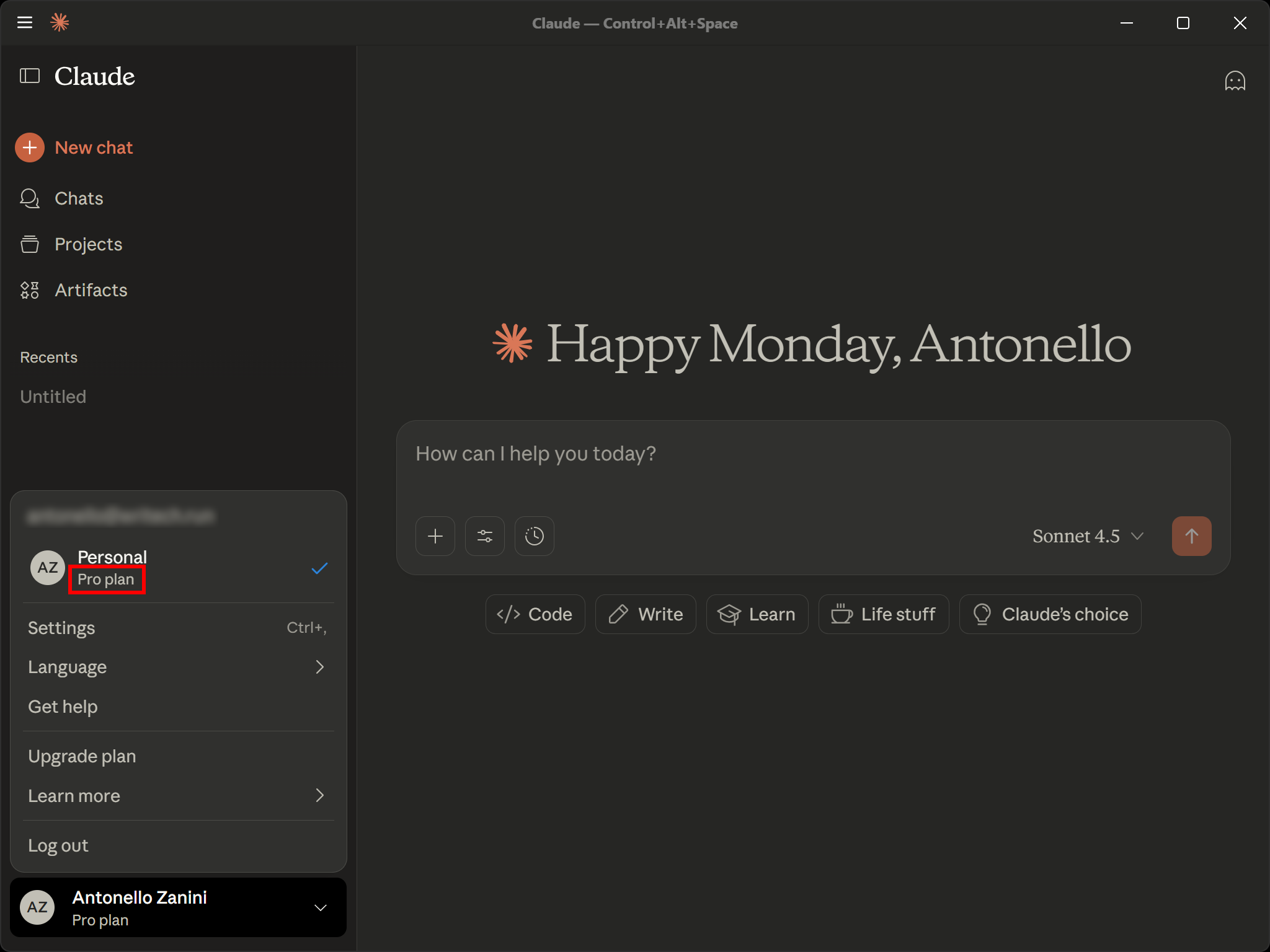This screenshot has width=1270, height=952.
Task: Open search and tools sliders icon
Action: 485,536
